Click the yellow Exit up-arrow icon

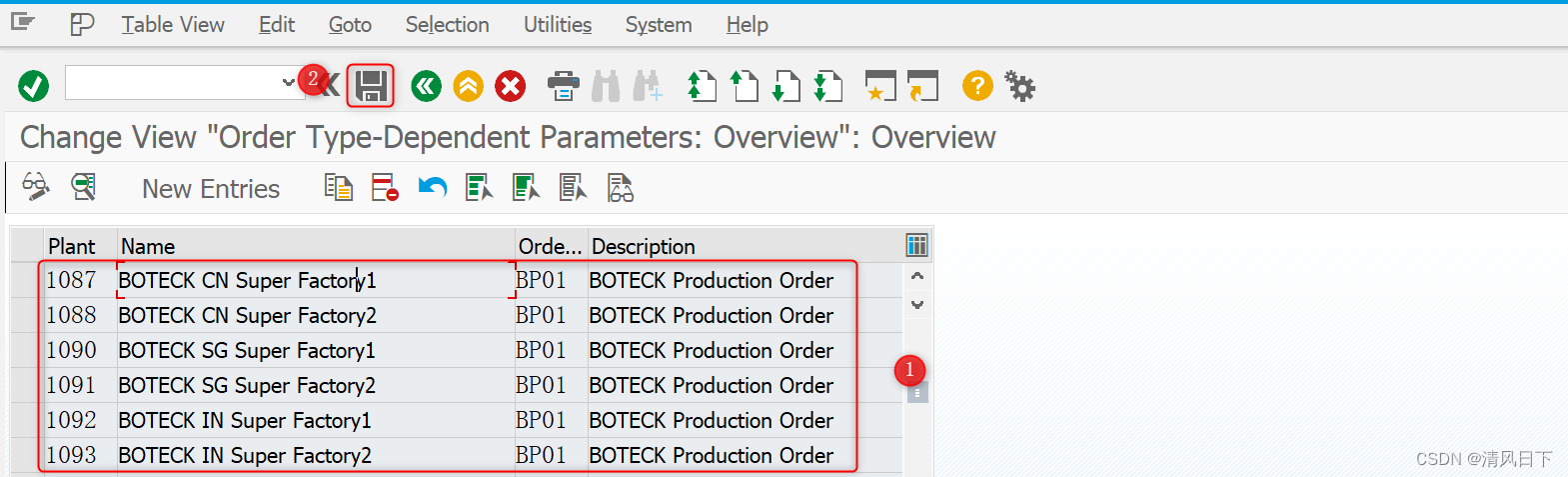click(x=469, y=86)
